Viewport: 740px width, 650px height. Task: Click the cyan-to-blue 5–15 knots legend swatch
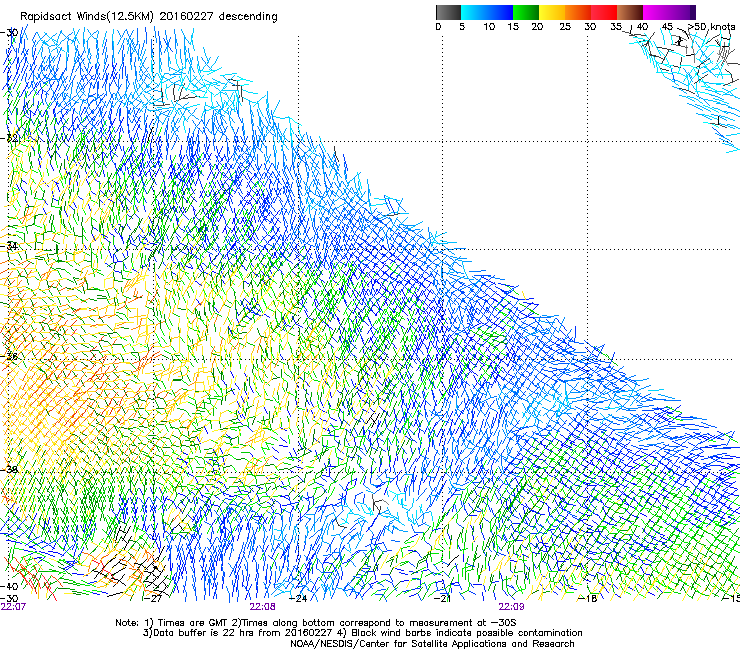click(x=487, y=12)
